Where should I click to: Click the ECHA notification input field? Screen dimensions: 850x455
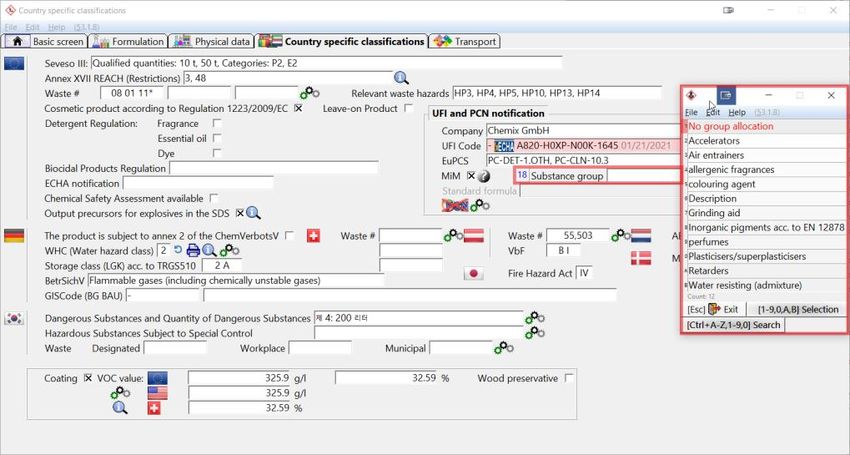click(x=198, y=183)
